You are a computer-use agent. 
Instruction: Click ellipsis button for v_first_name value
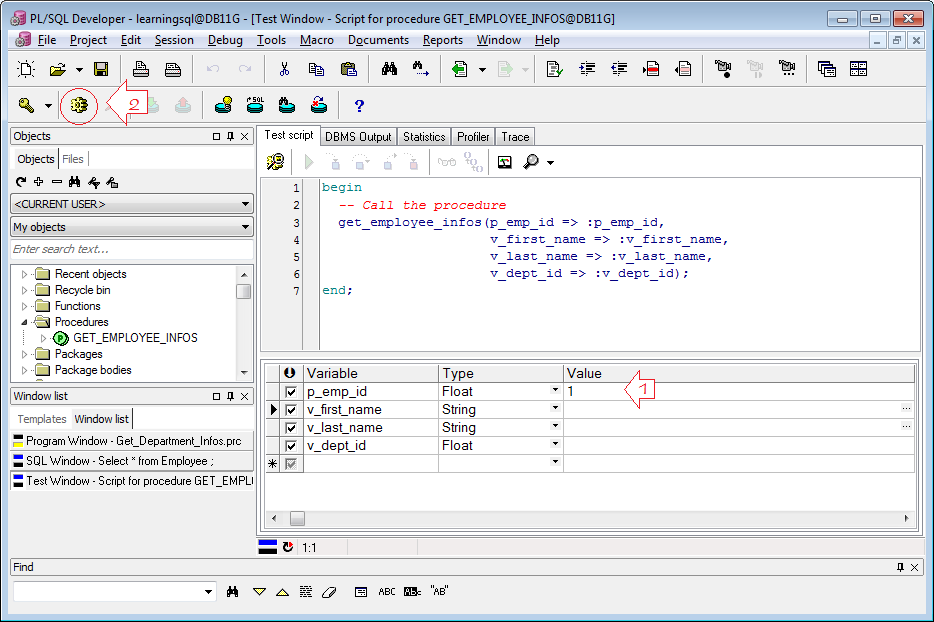tap(906, 409)
